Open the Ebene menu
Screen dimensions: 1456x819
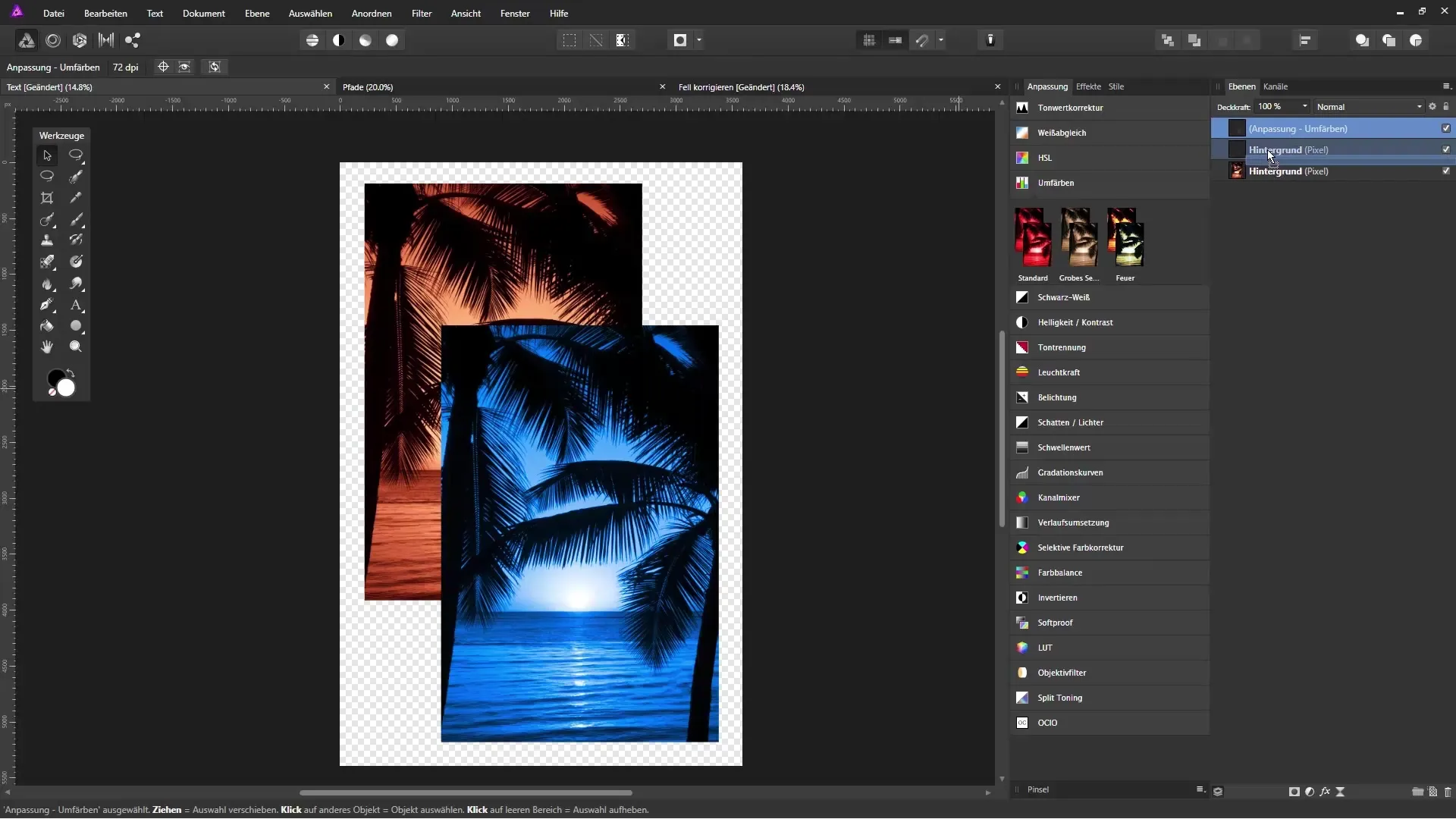tap(257, 14)
